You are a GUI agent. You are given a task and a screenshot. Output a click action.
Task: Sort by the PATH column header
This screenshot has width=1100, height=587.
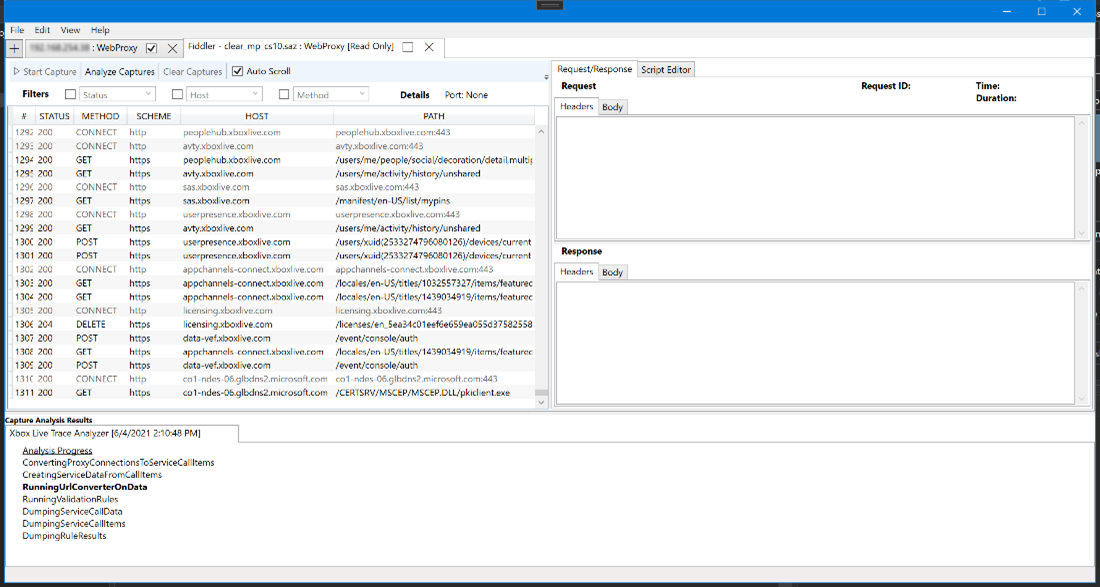click(434, 116)
